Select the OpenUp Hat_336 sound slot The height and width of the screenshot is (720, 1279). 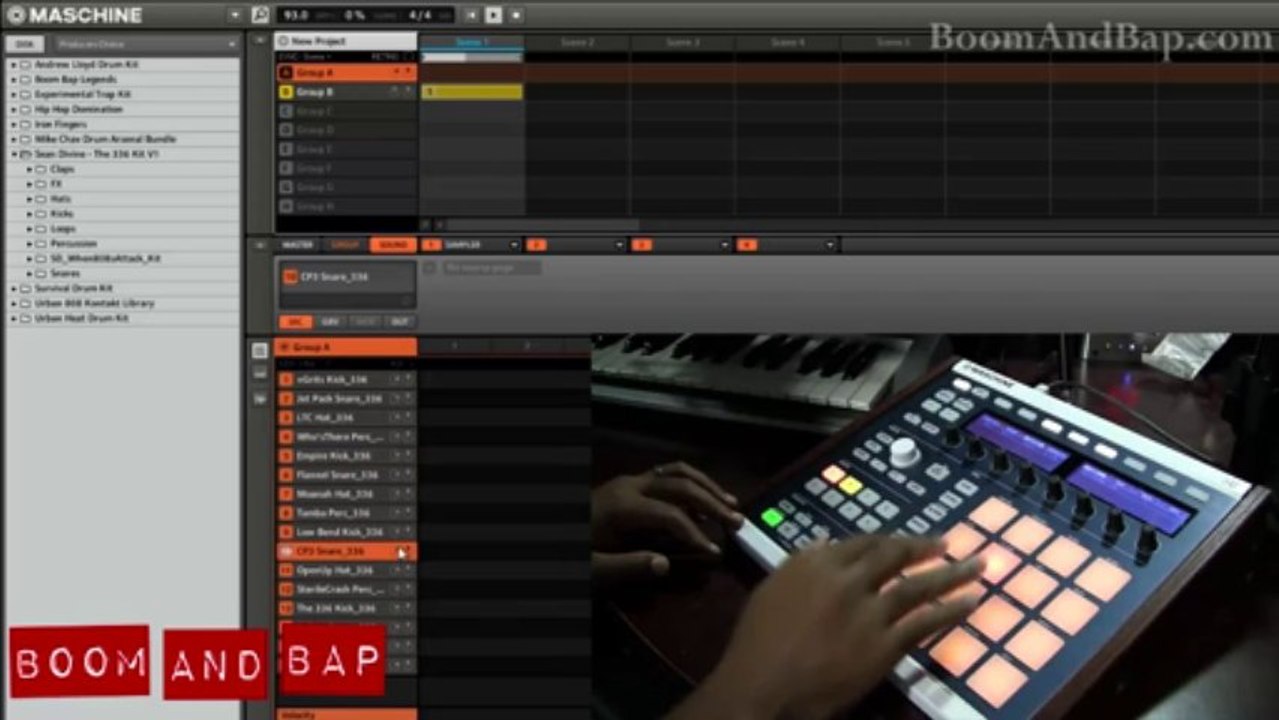coord(346,570)
